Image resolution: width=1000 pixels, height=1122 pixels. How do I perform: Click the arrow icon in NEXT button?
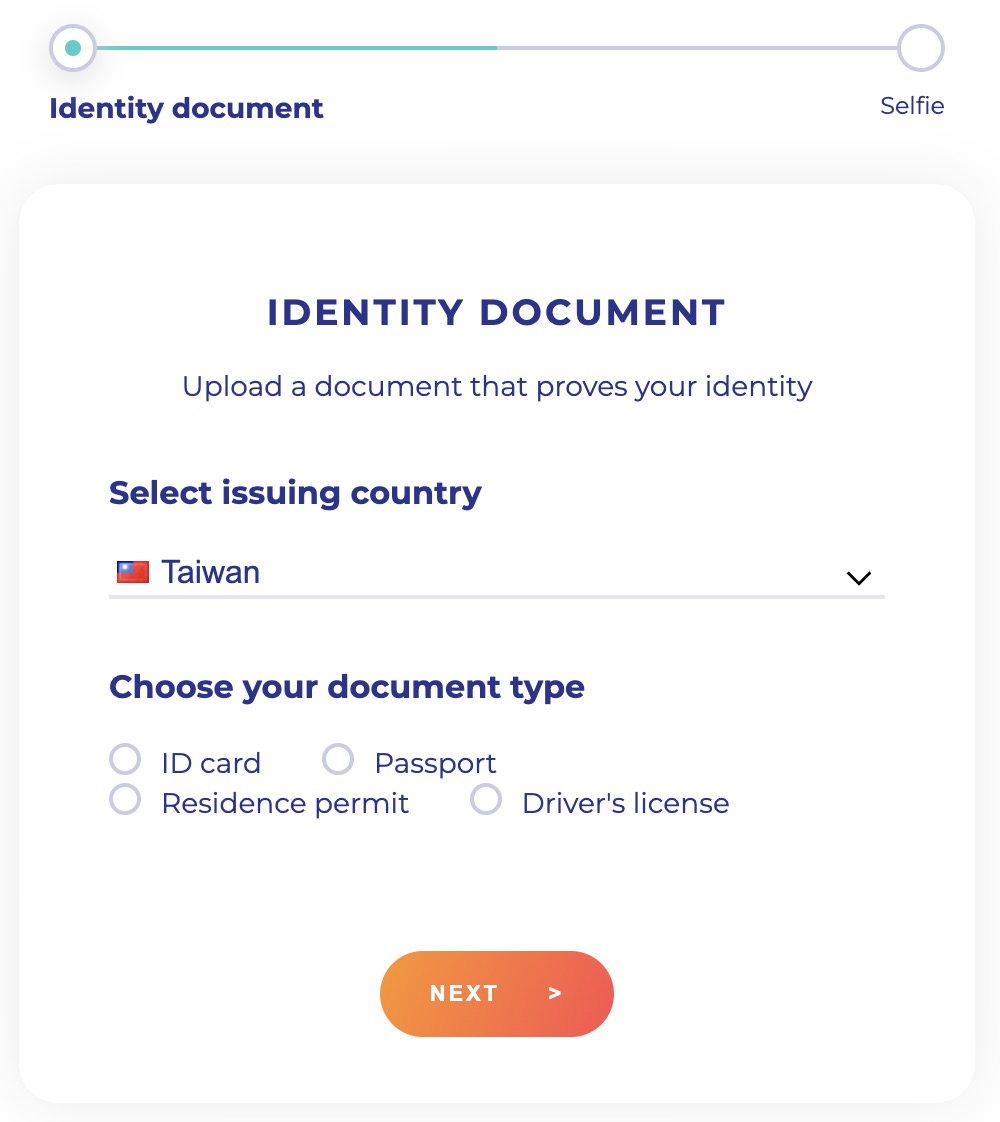(x=554, y=993)
